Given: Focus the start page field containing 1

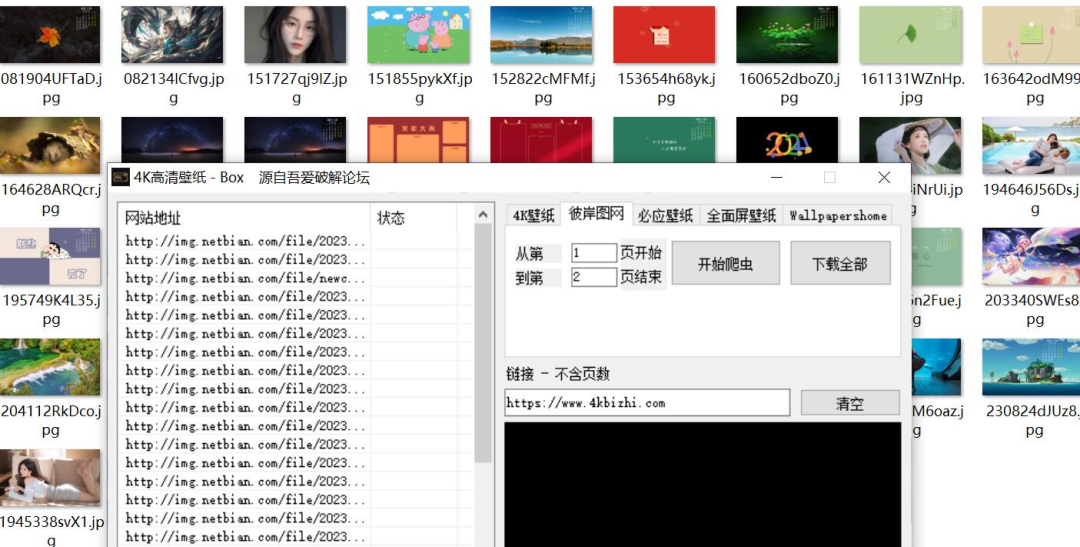Looking at the screenshot, I should (594, 253).
